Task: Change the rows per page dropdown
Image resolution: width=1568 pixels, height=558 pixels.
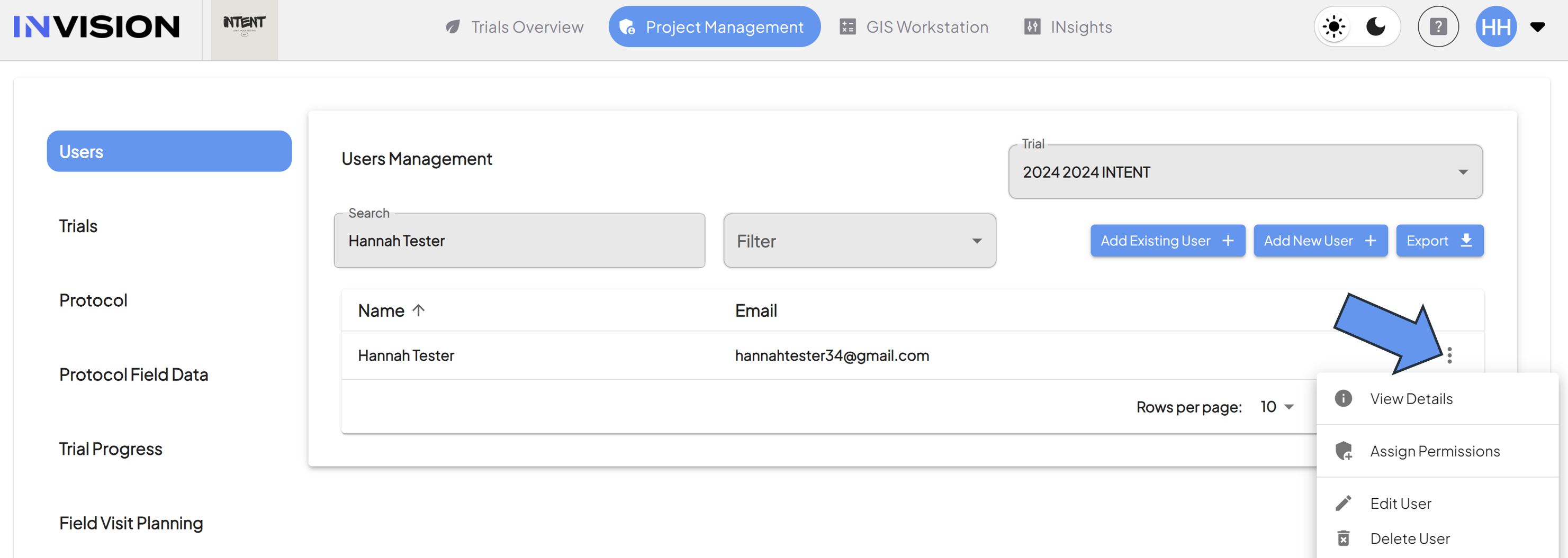Action: coord(1277,407)
